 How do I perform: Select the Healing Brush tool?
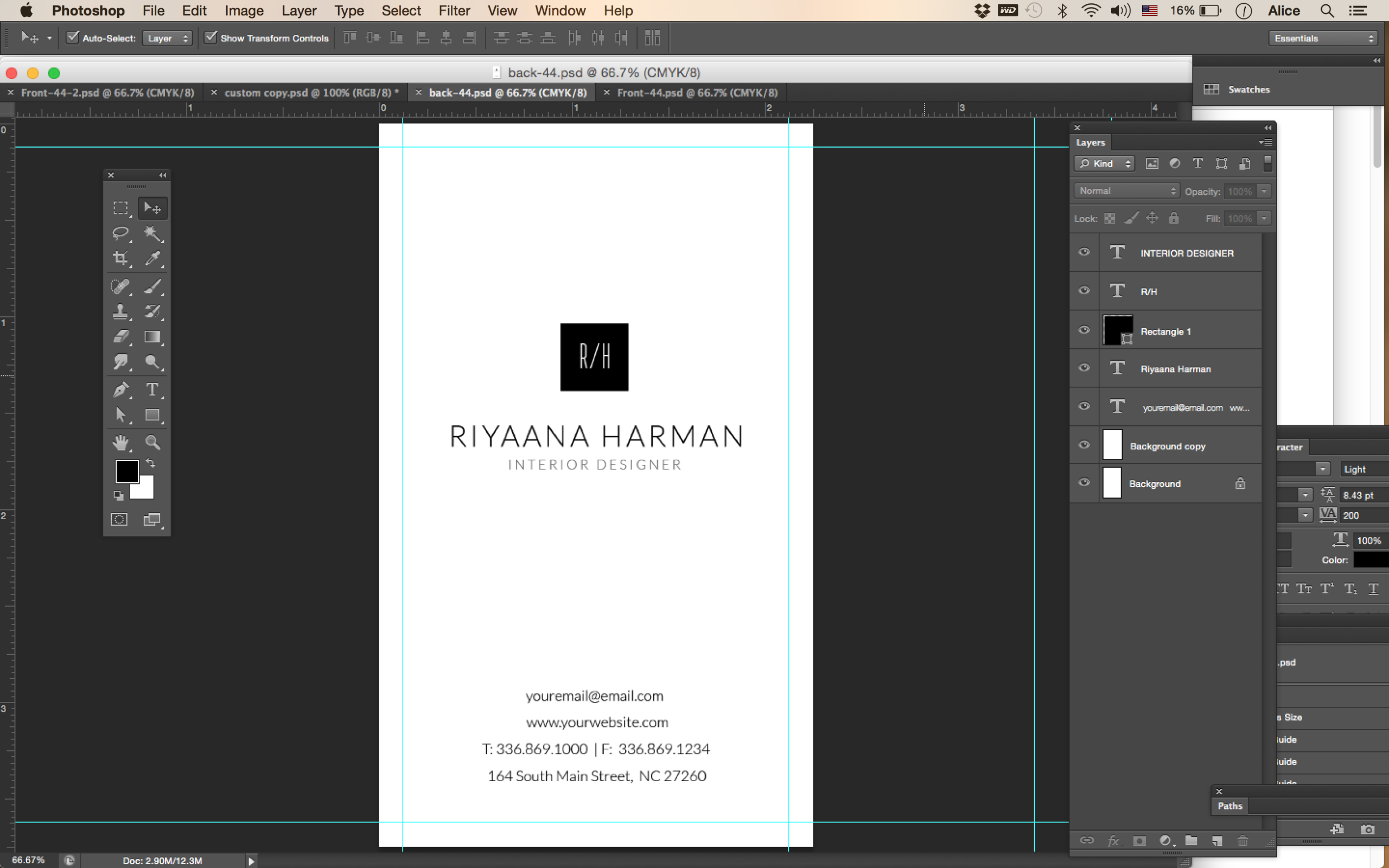point(120,286)
